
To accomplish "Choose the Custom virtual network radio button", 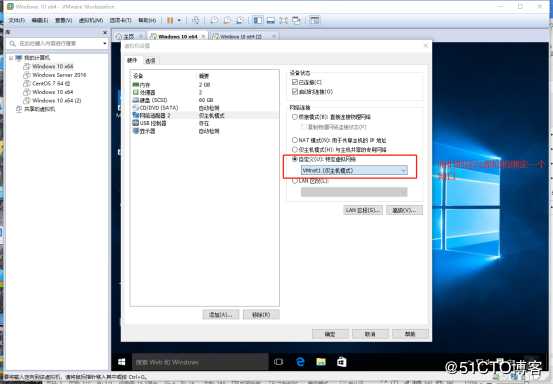I will click(294, 159).
